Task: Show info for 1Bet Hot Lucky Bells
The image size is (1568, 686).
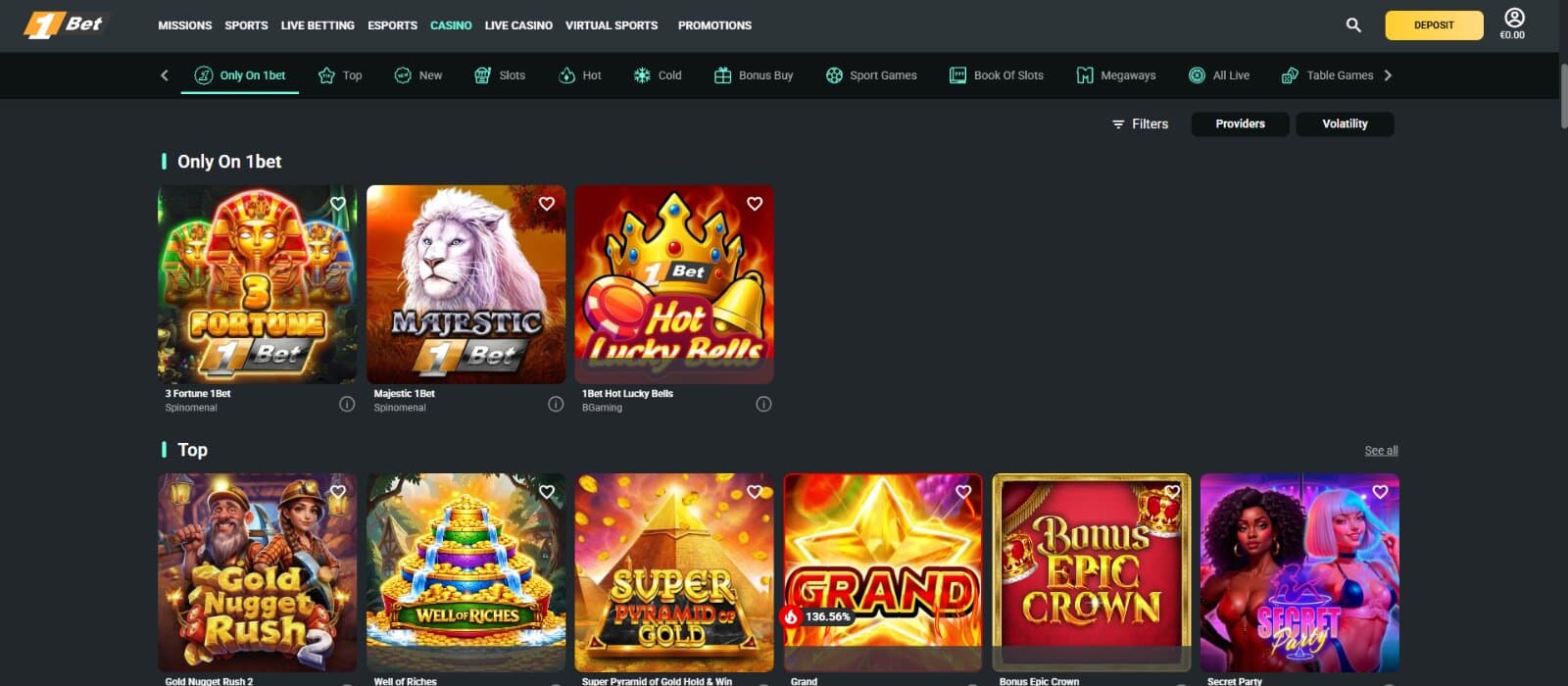Action: point(763,404)
